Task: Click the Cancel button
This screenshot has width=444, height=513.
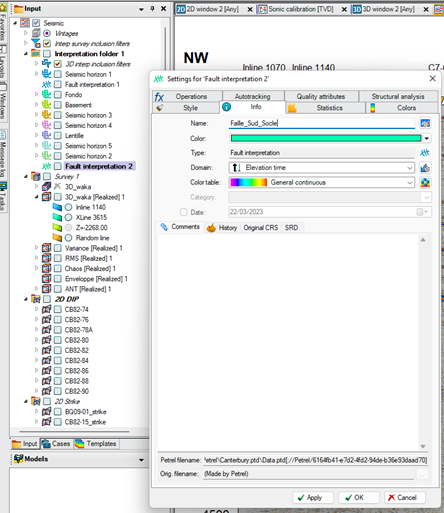Action: click(405, 497)
